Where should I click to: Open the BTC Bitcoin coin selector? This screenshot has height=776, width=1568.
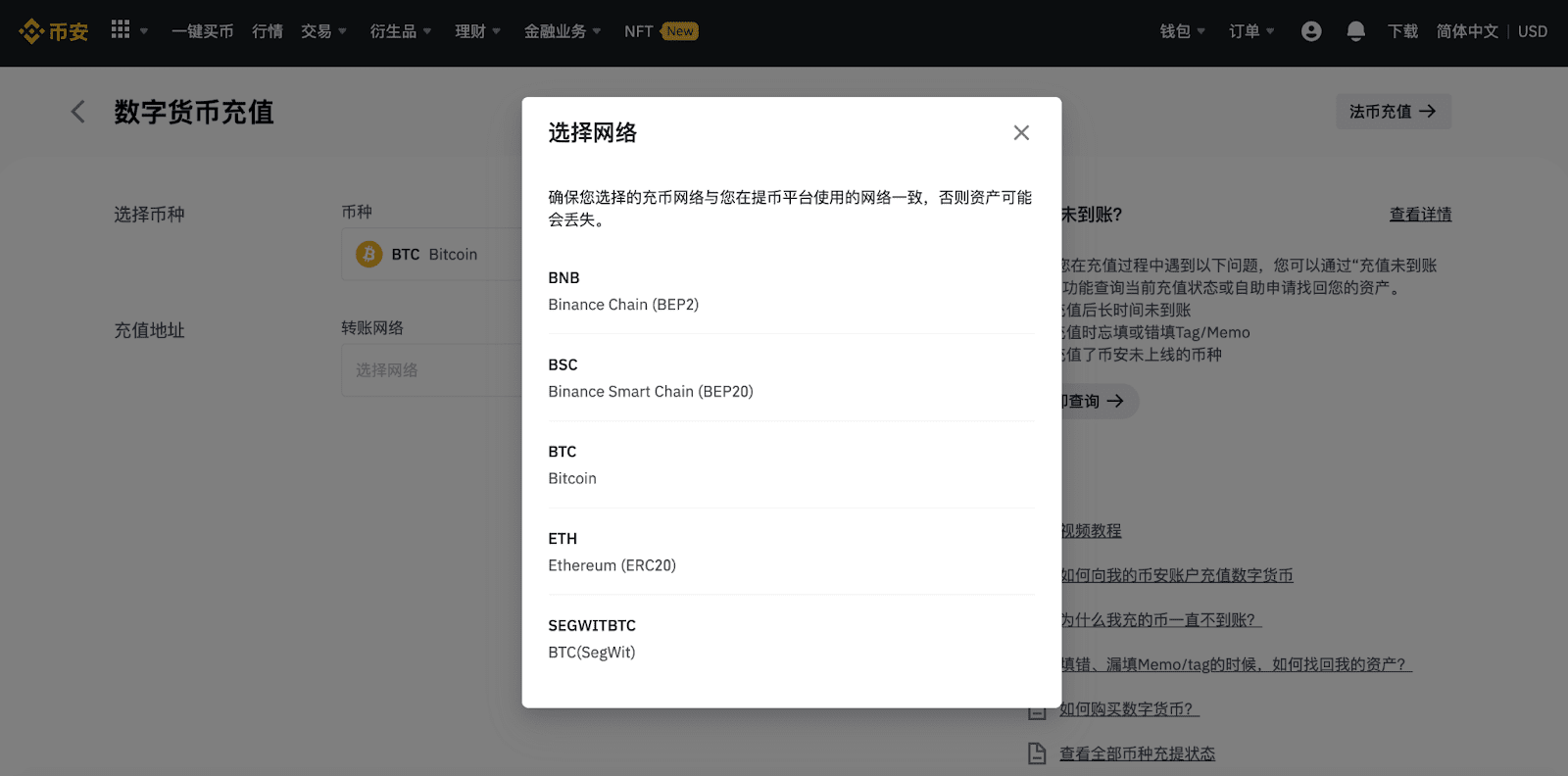point(432,255)
